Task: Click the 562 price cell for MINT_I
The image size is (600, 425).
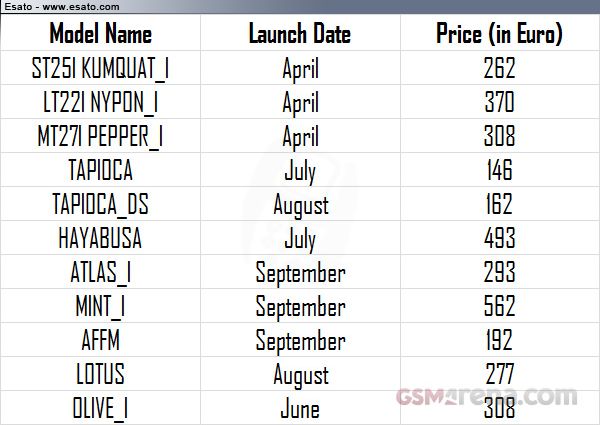Action: pos(500,306)
